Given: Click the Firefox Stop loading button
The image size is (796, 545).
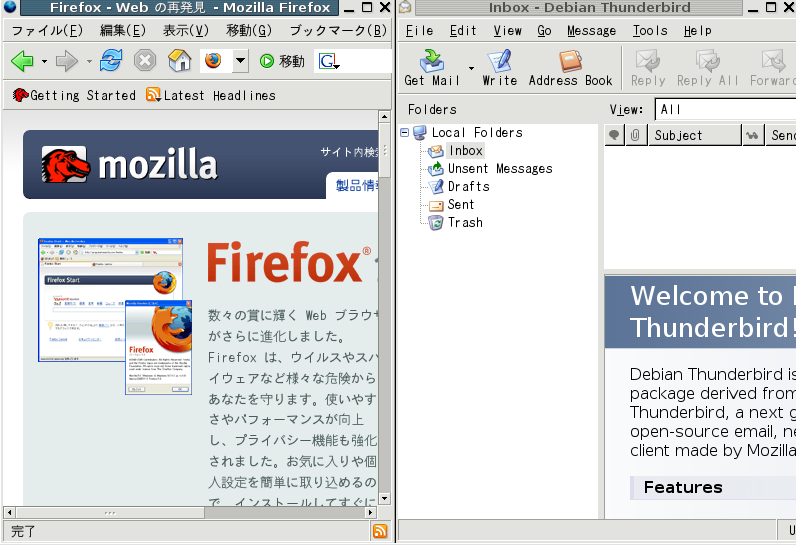Looking at the screenshot, I should [x=145, y=61].
